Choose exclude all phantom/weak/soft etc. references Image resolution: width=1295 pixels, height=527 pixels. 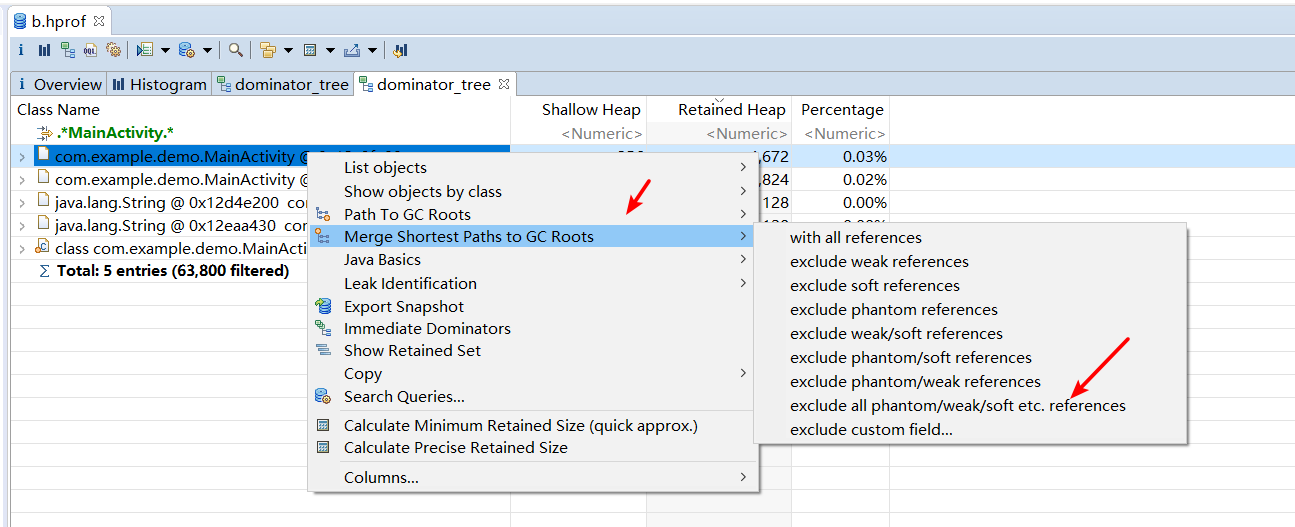coord(957,406)
